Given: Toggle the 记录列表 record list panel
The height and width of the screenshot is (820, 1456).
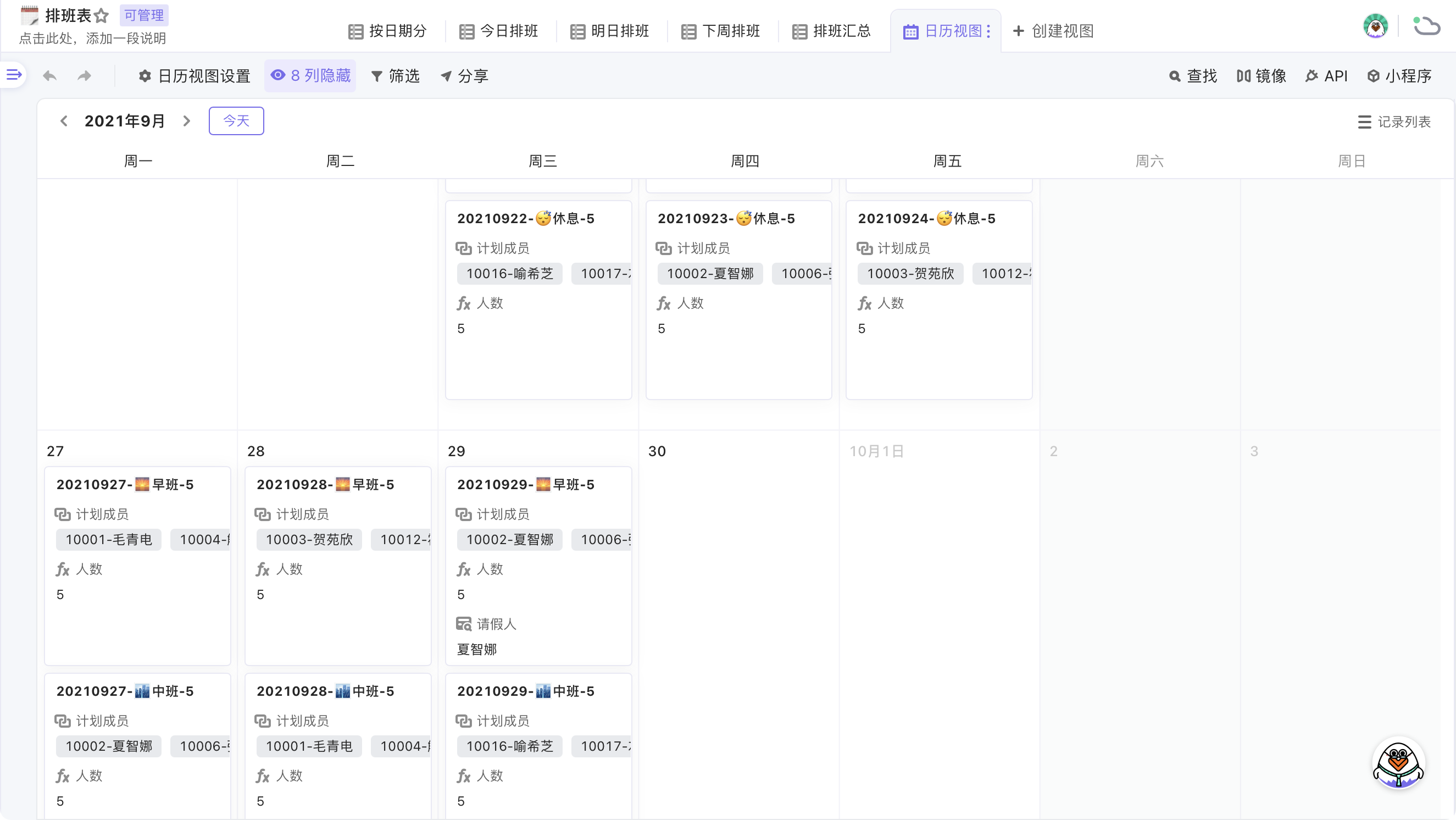Looking at the screenshot, I should click(x=1394, y=121).
